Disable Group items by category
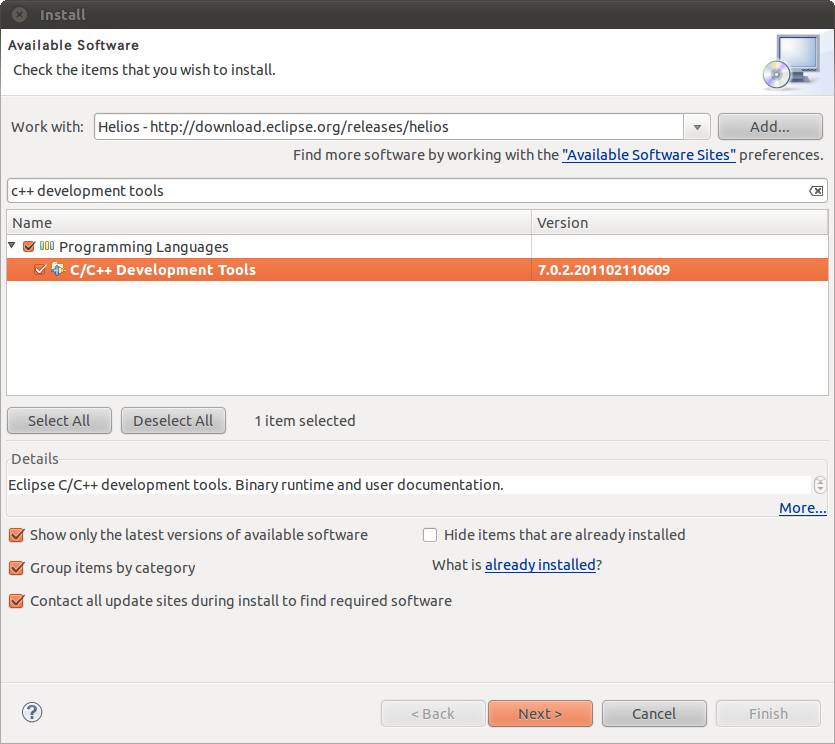835x744 pixels. pyautogui.click(x=16, y=568)
